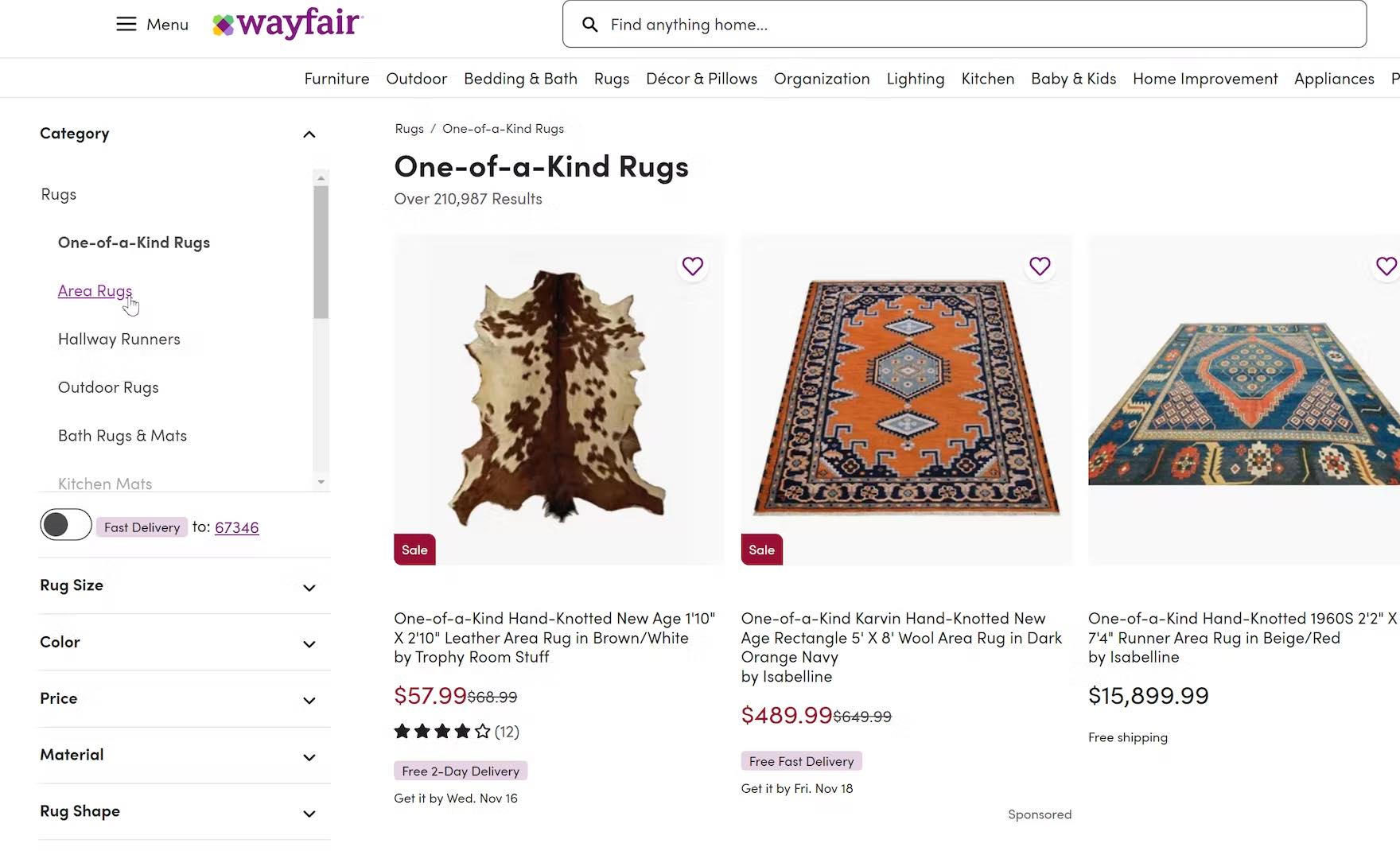
Task: Toggle the Fast Delivery switch
Action: click(66, 525)
